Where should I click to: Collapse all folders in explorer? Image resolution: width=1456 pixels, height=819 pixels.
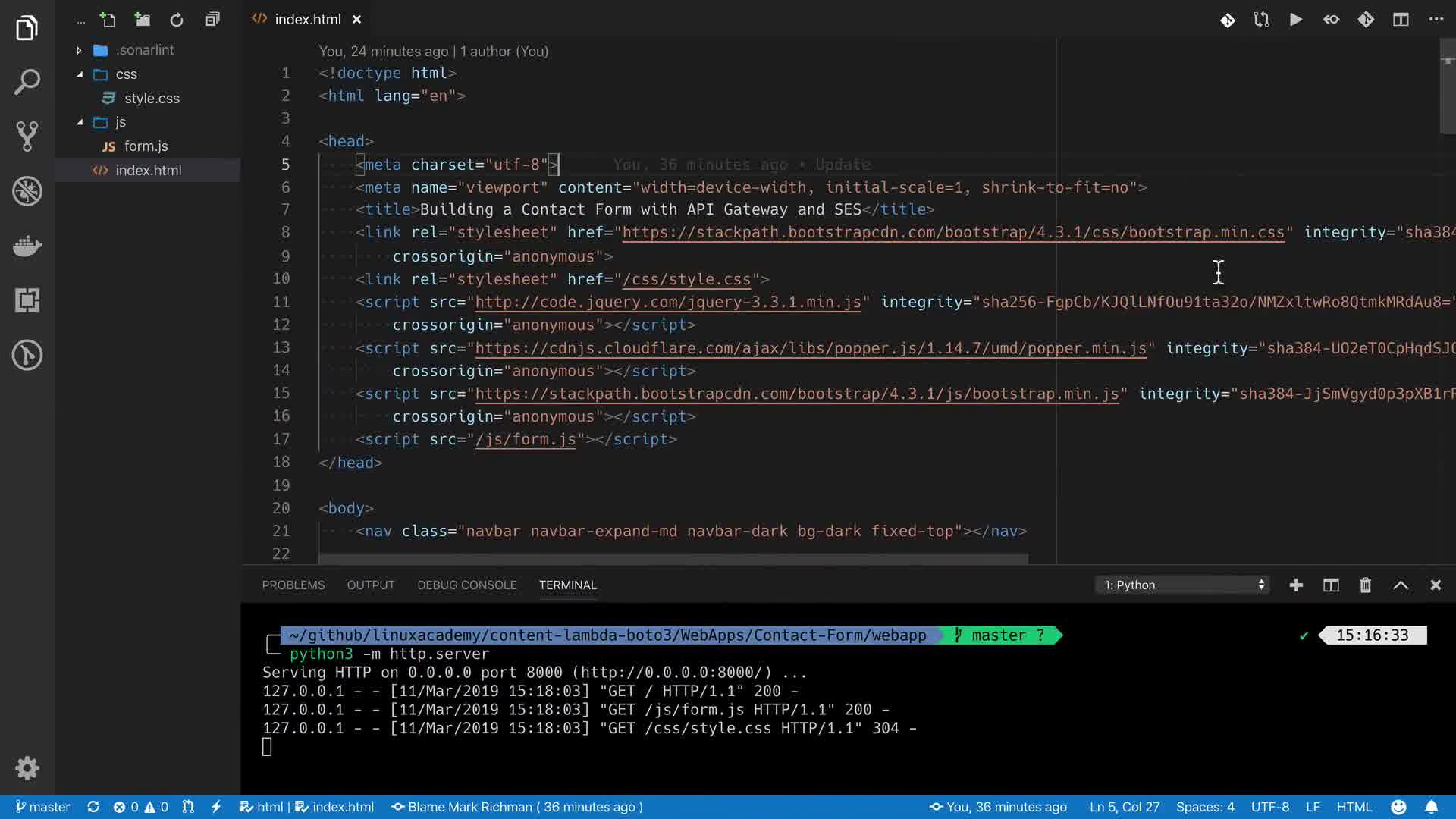click(212, 20)
